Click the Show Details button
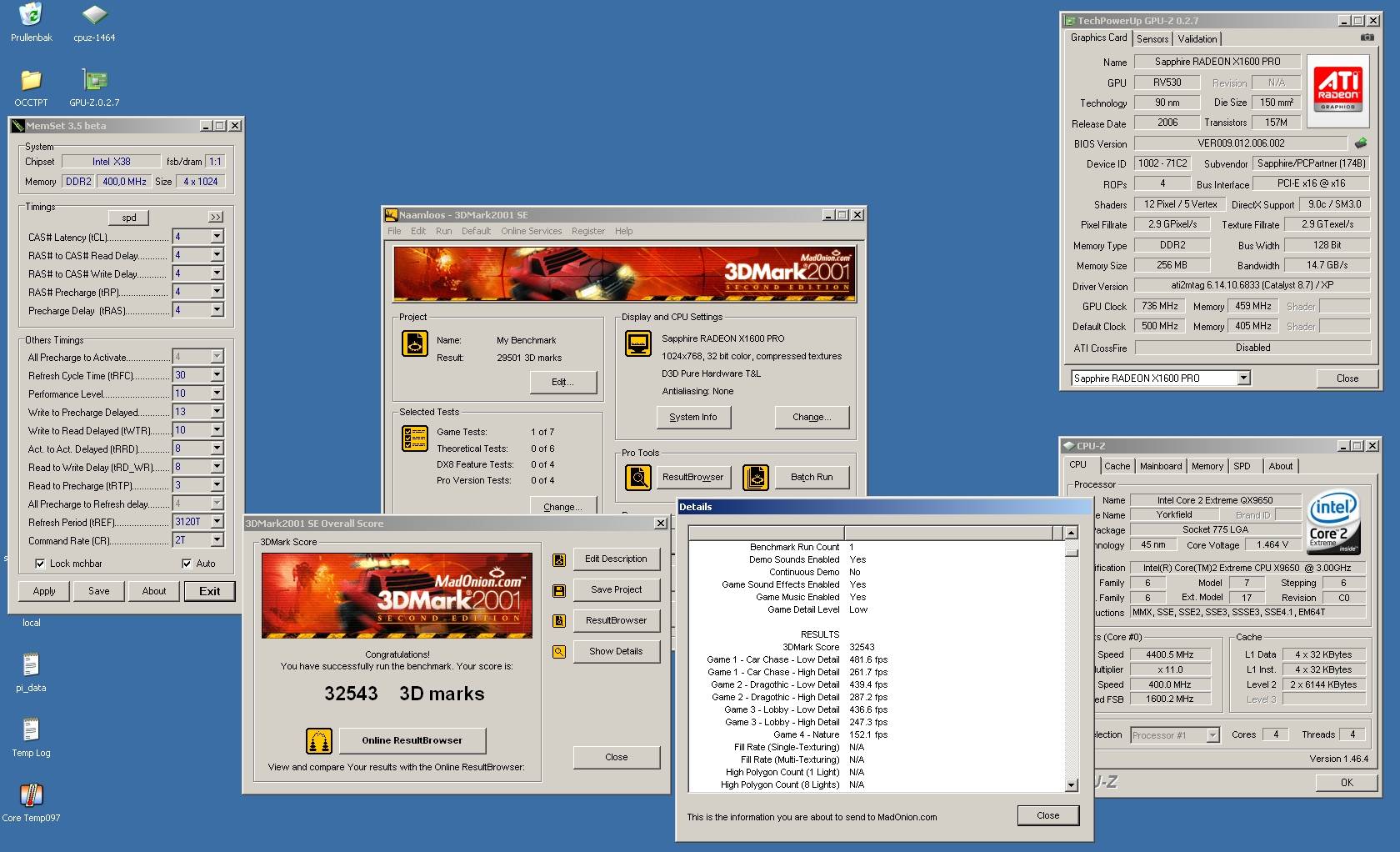The image size is (1400, 852). click(617, 651)
